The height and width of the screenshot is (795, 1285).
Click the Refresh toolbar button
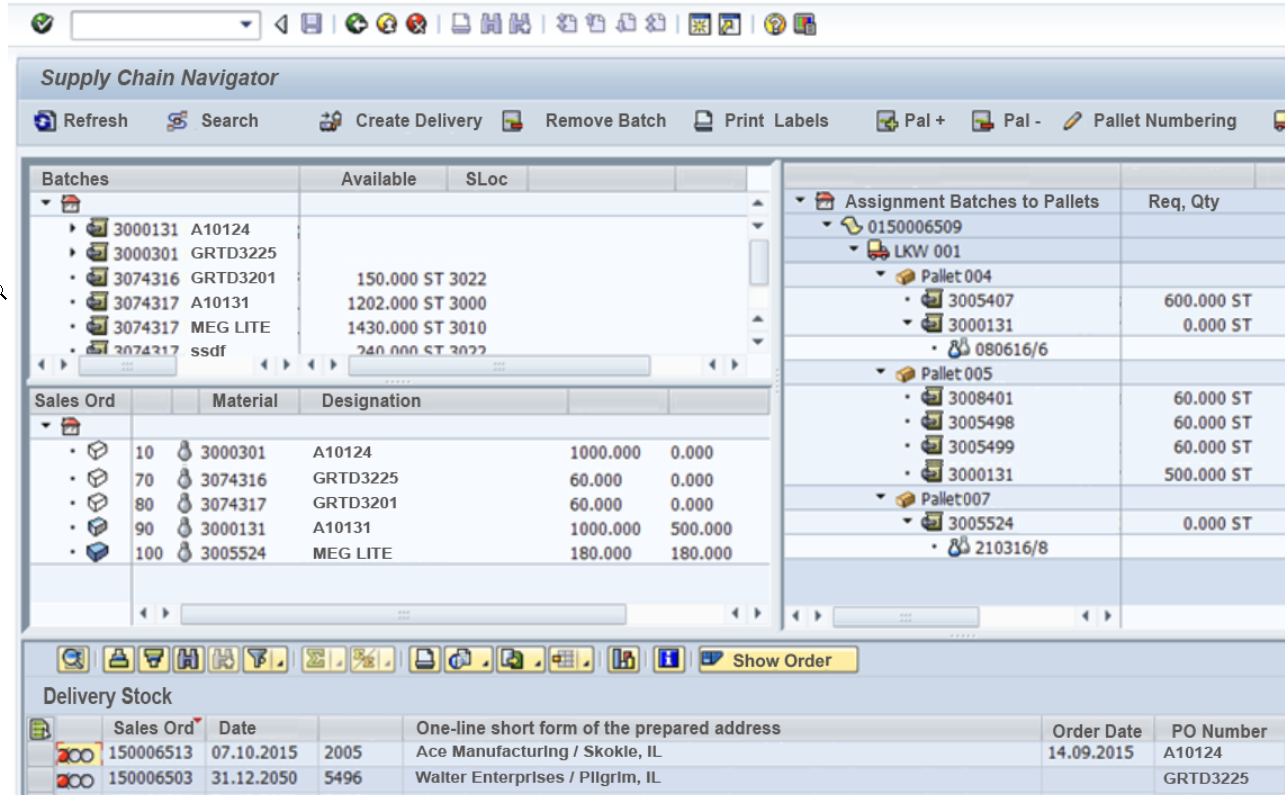point(82,121)
